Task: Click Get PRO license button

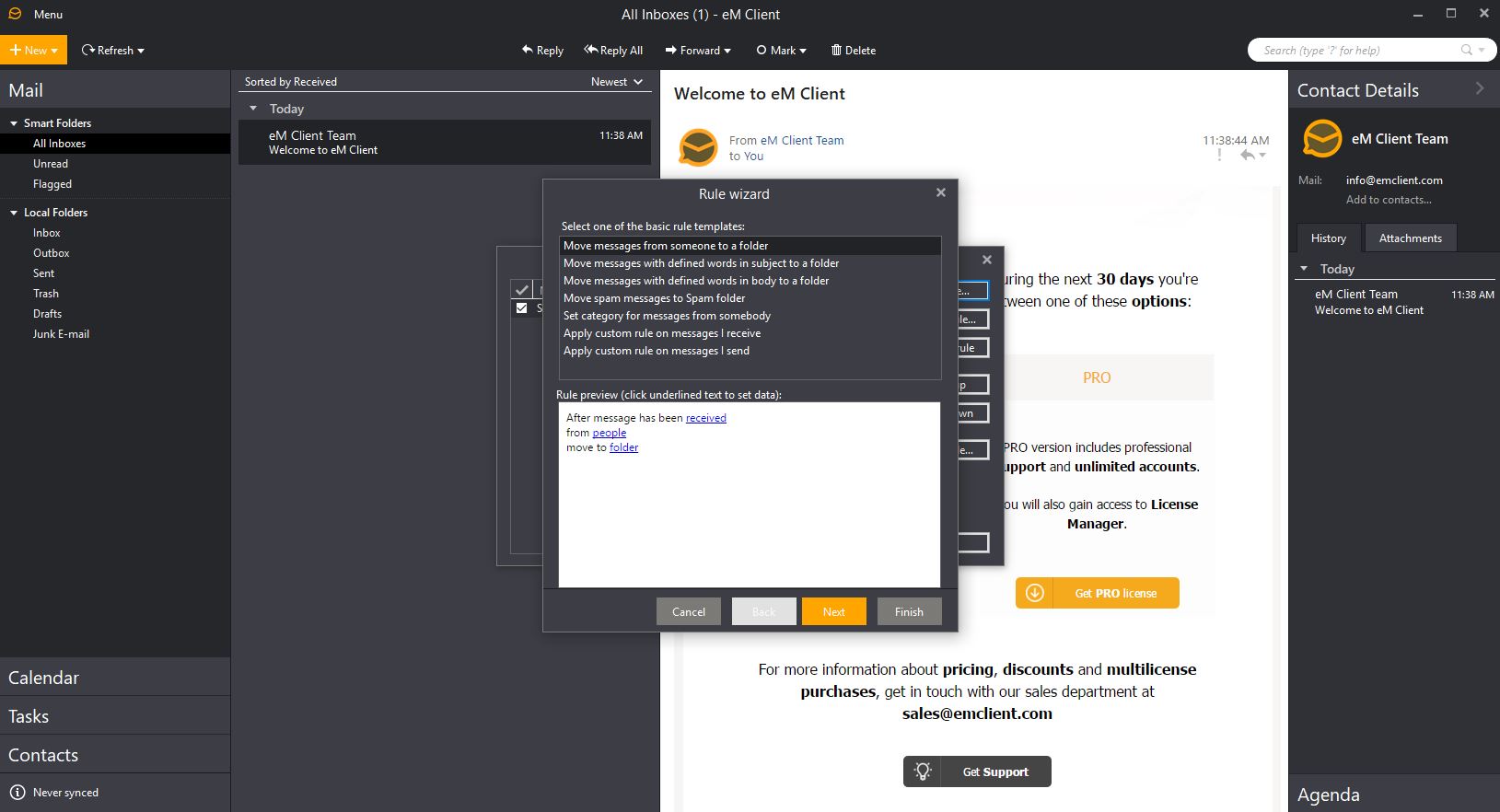Action: pos(1098,593)
